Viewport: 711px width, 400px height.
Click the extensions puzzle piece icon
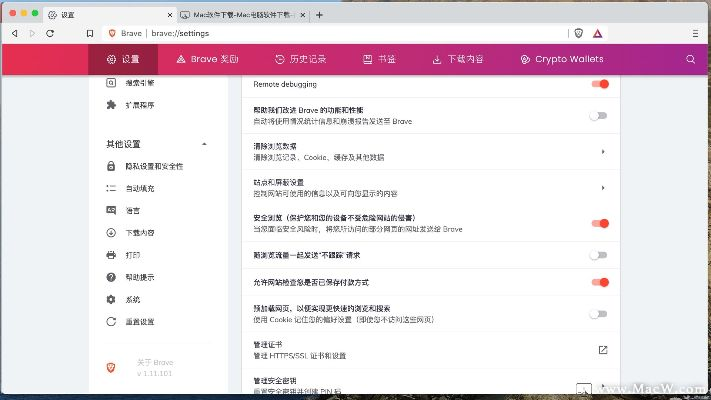pyautogui.click(x=111, y=105)
